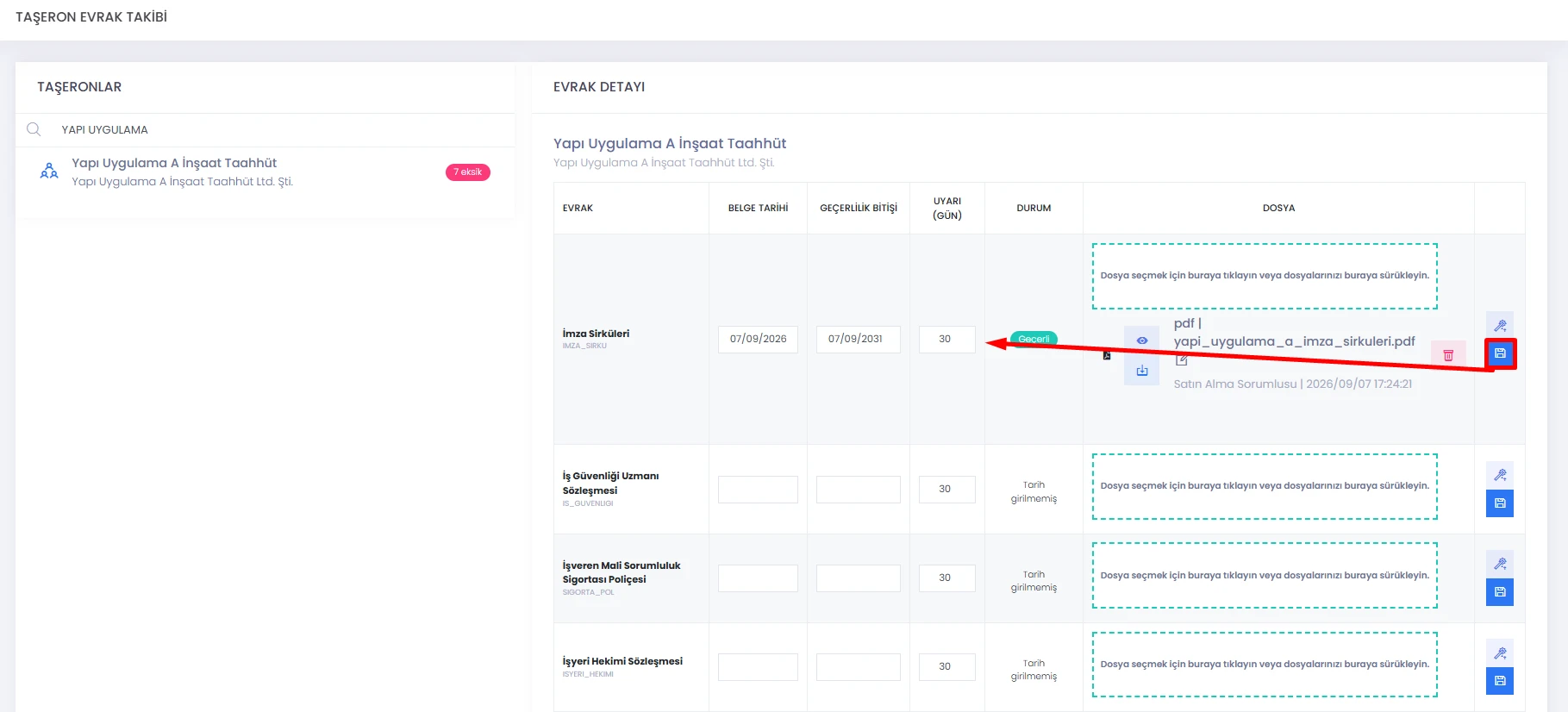Click the İşyeri Hekimi uyarı gün field
Viewport: 1568px width, 712px height.
(946, 666)
